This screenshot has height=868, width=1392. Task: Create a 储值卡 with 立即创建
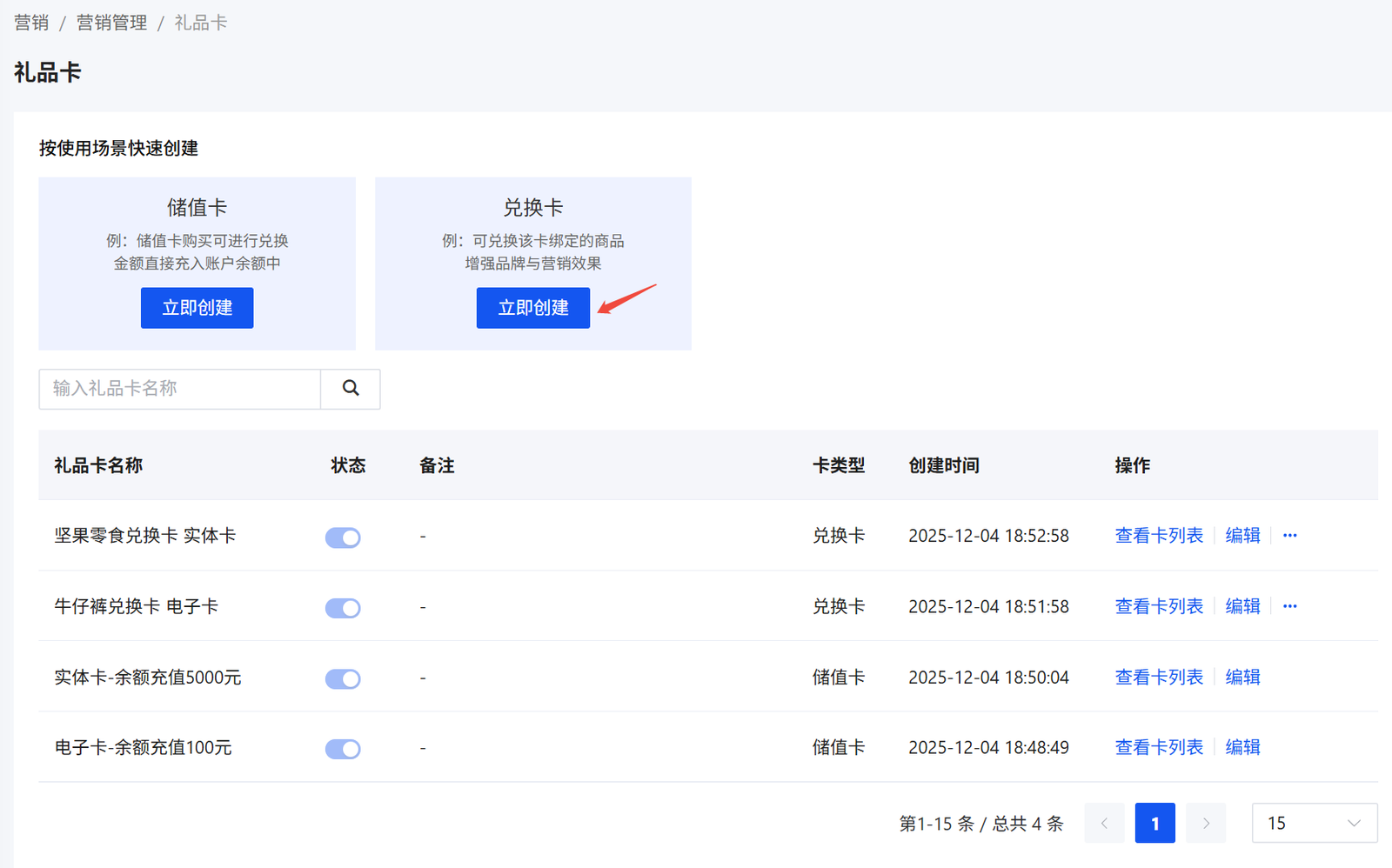[x=197, y=308]
